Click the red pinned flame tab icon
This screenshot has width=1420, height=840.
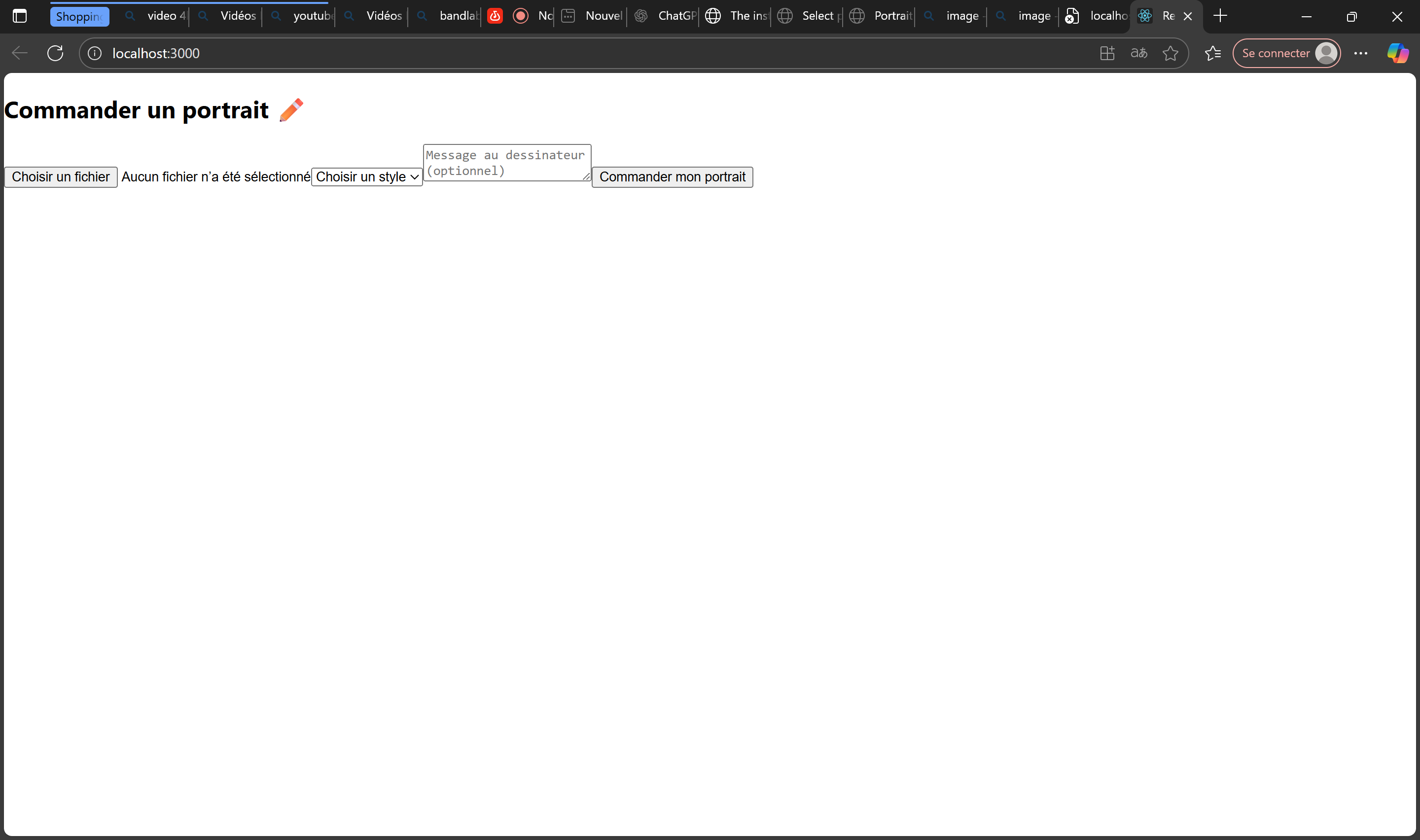click(495, 16)
